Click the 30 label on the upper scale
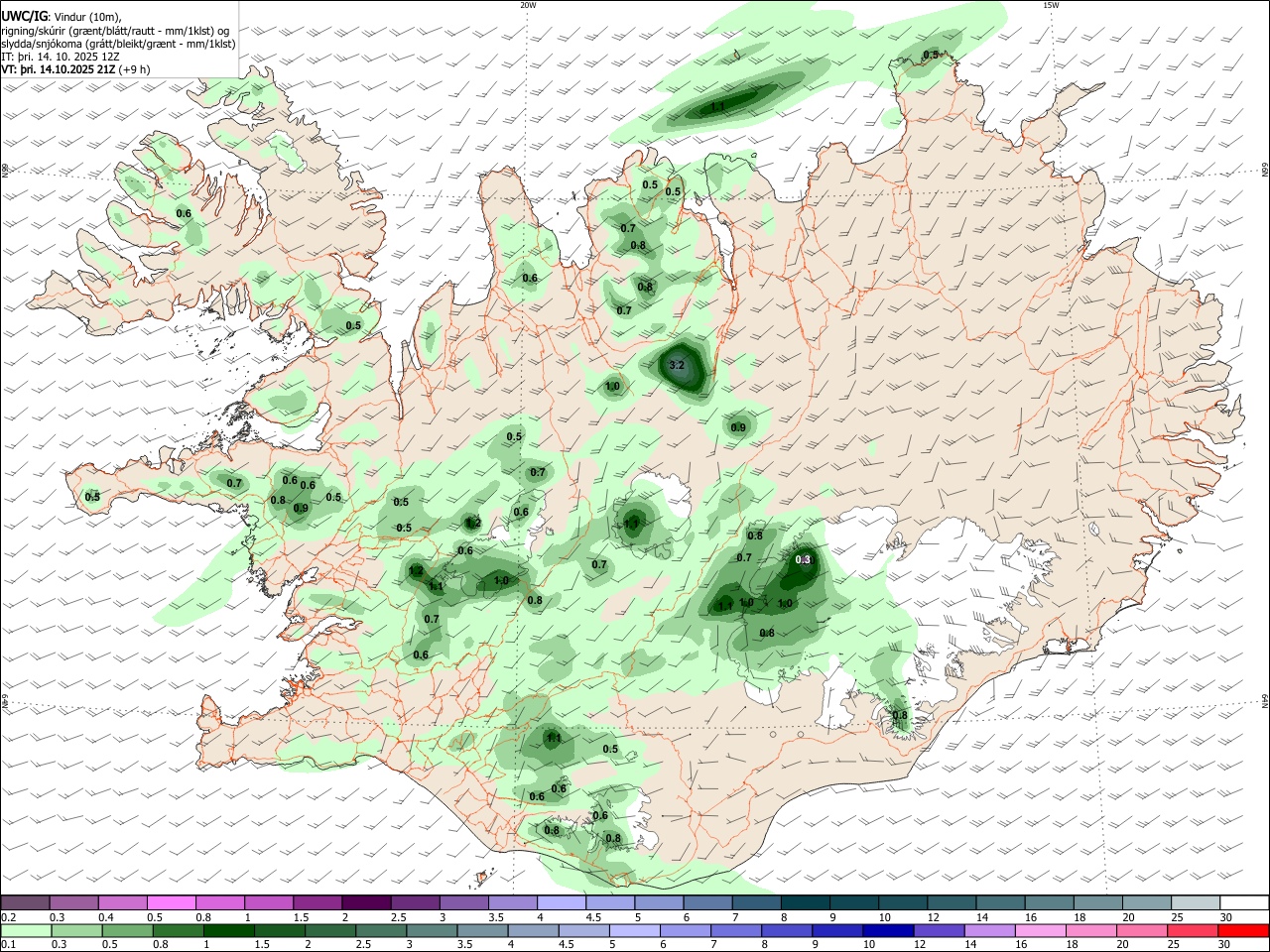Image resolution: width=1270 pixels, height=952 pixels. (1226, 918)
